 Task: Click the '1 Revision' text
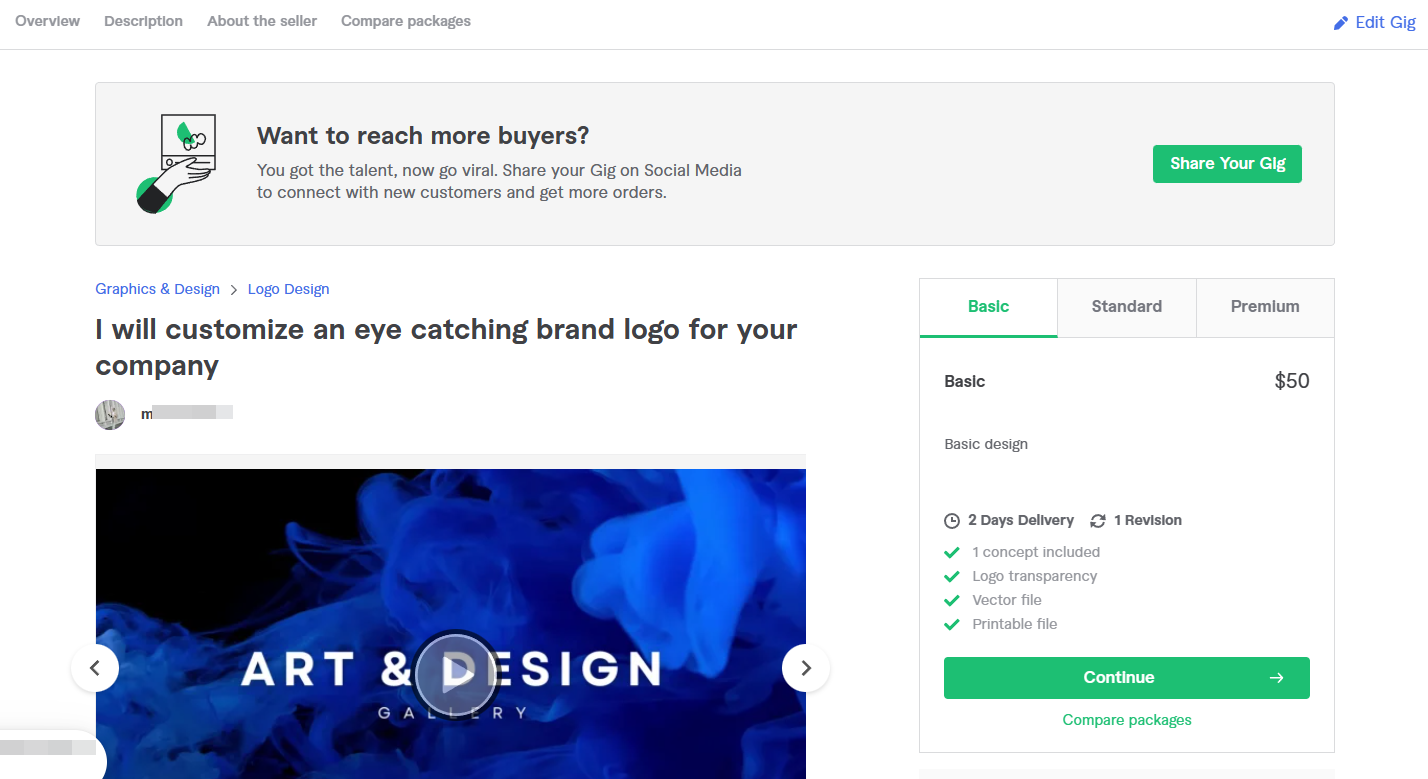tap(1148, 521)
